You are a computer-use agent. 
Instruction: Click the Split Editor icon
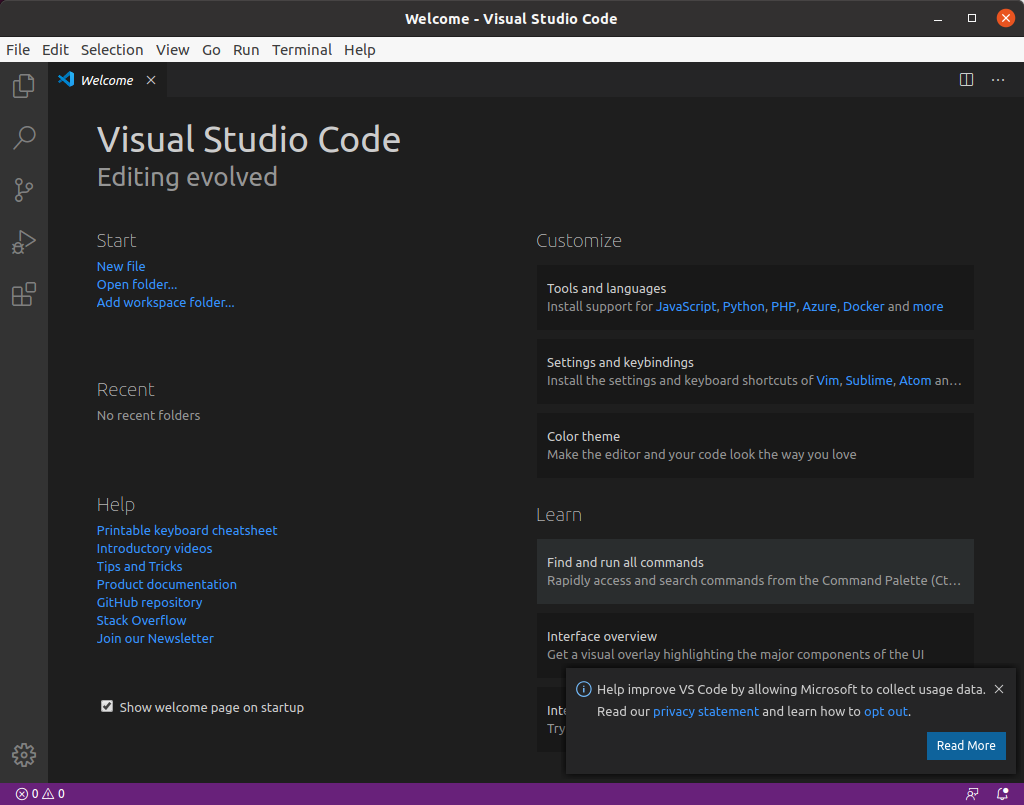[x=966, y=79]
